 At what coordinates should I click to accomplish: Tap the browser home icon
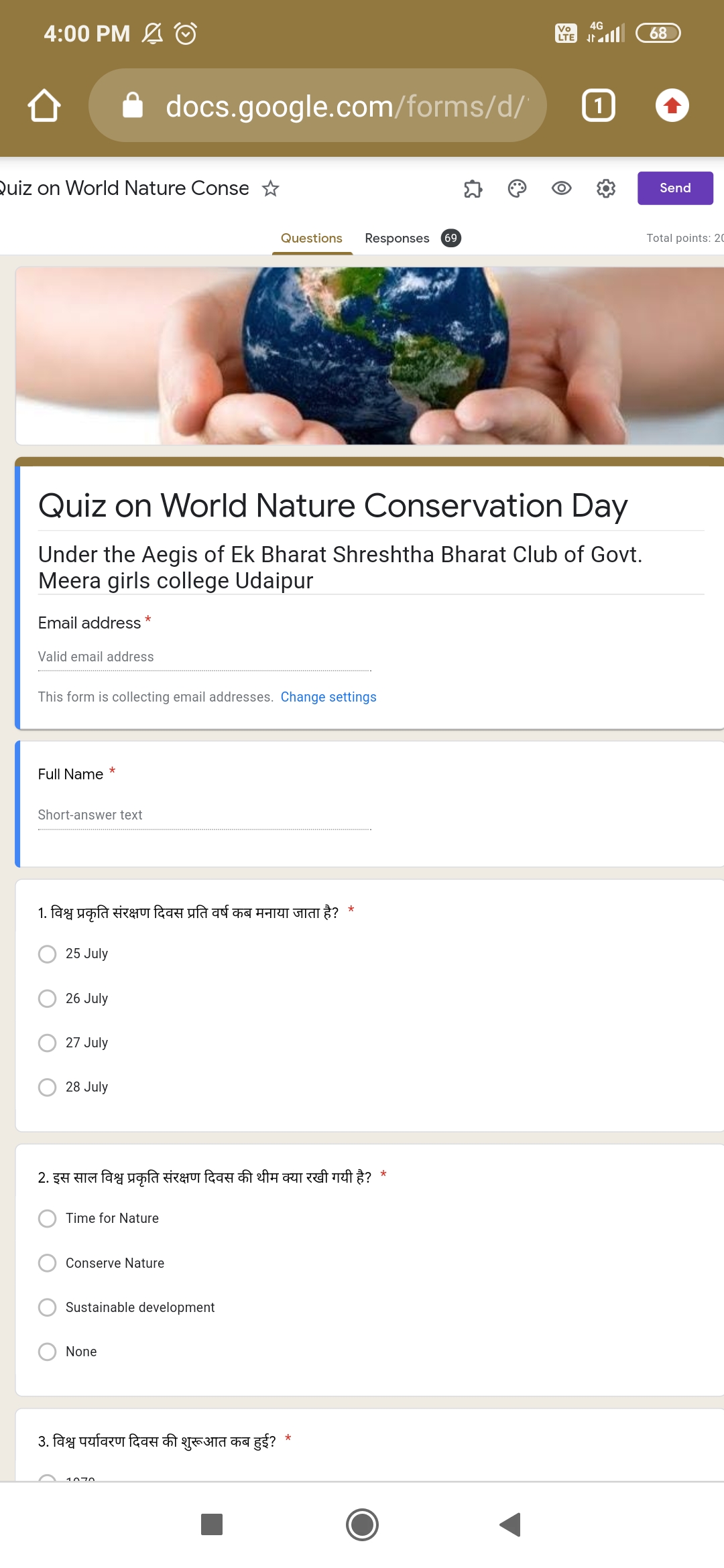click(44, 106)
